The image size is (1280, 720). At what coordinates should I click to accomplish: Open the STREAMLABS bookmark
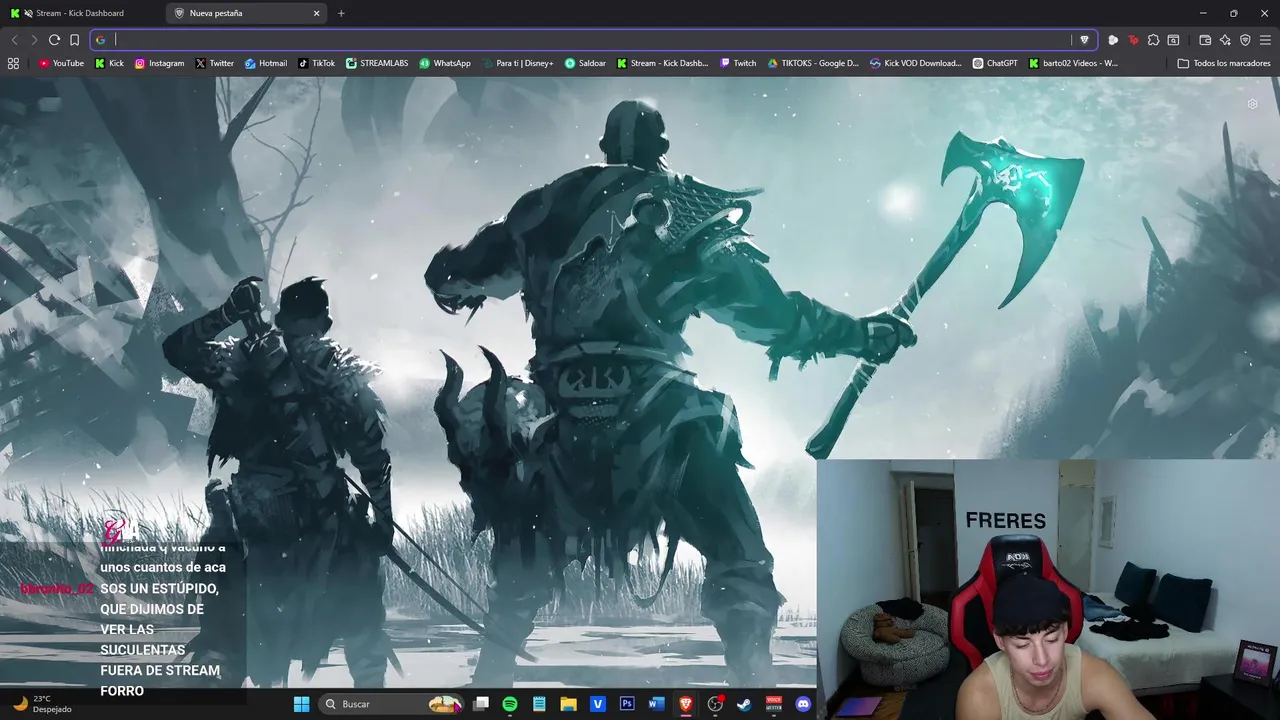(377, 63)
